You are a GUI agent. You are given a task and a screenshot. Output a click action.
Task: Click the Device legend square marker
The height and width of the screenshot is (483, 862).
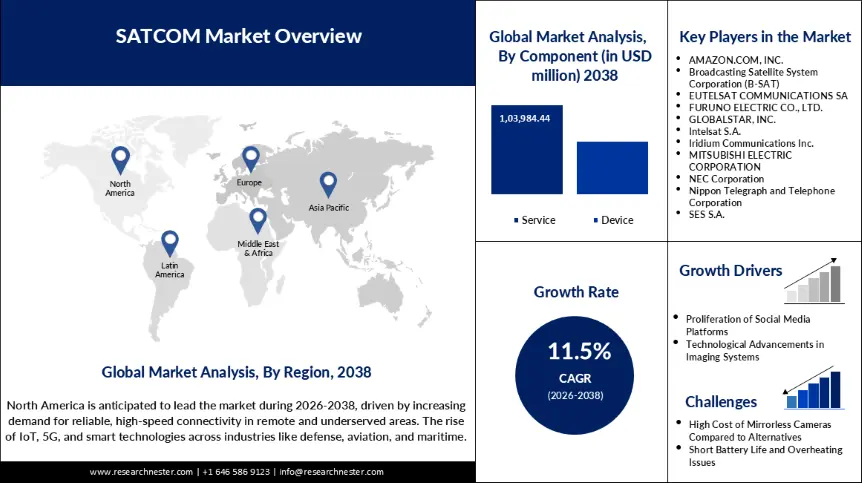pos(596,220)
